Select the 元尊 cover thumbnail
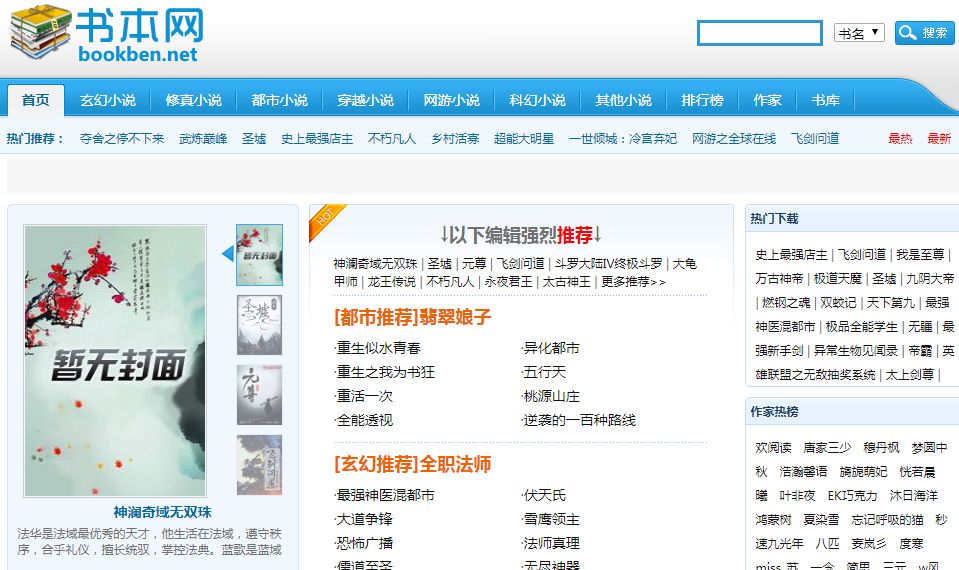 tap(259, 394)
